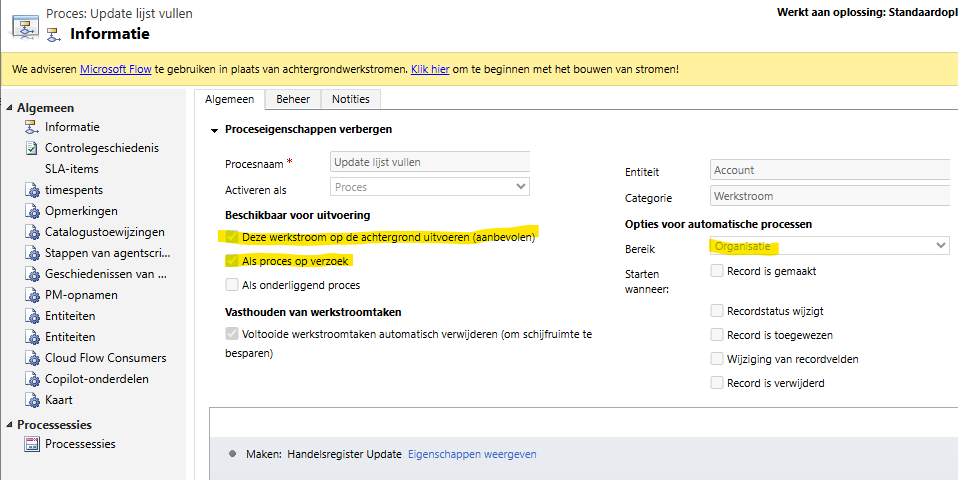Enable the 'Record is gemaakt' checkbox
The width and height of the screenshot is (958, 480).
tap(716, 271)
